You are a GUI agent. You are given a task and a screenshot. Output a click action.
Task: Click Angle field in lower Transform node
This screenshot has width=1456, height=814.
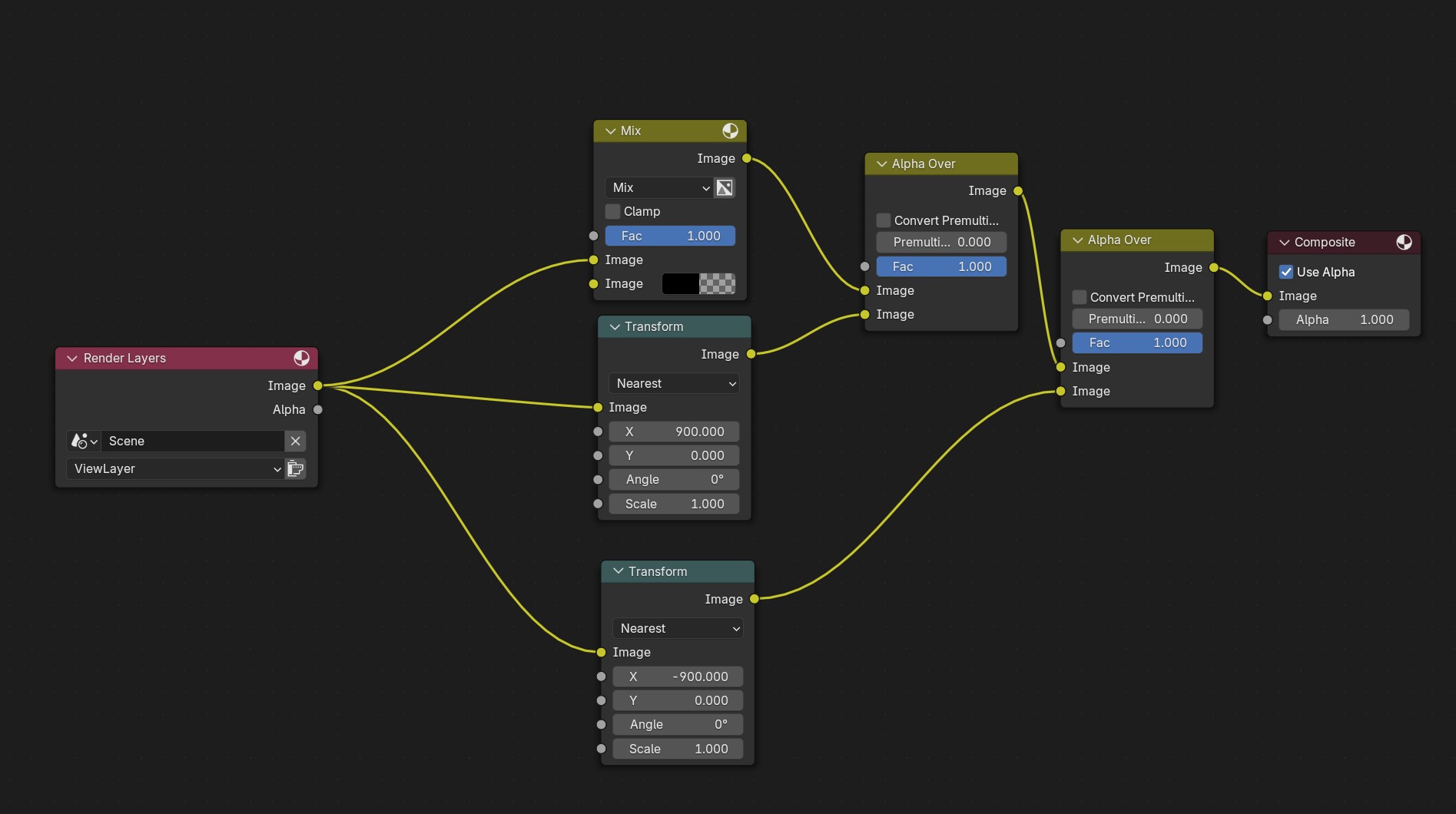(x=678, y=724)
